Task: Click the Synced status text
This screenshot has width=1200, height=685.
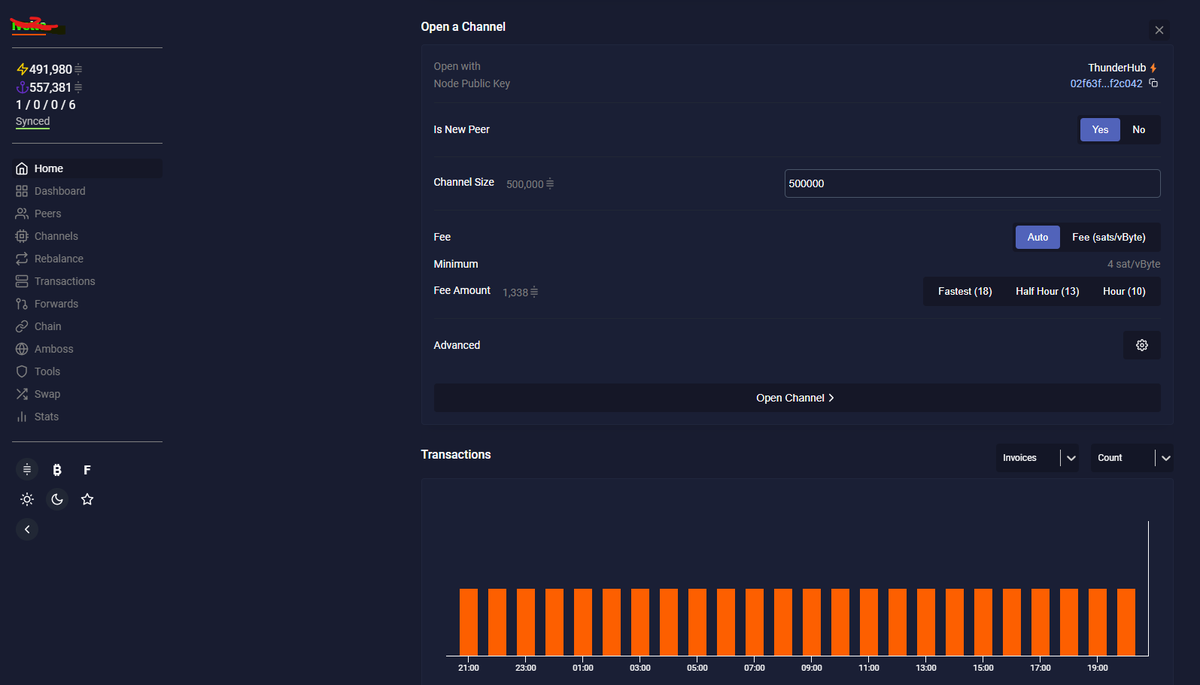Action: pyautogui.click(x=33, y=121)
